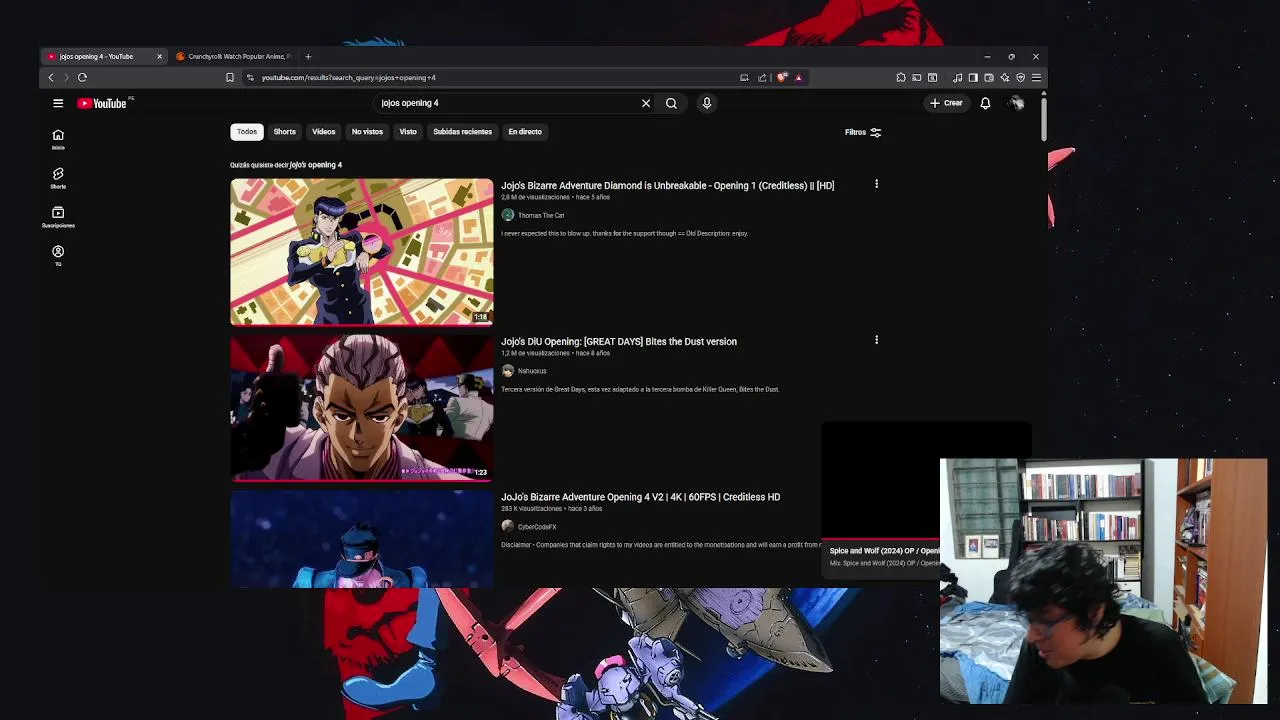
Task: Select the Todos filter chip
Action: [x=247, y=132]
